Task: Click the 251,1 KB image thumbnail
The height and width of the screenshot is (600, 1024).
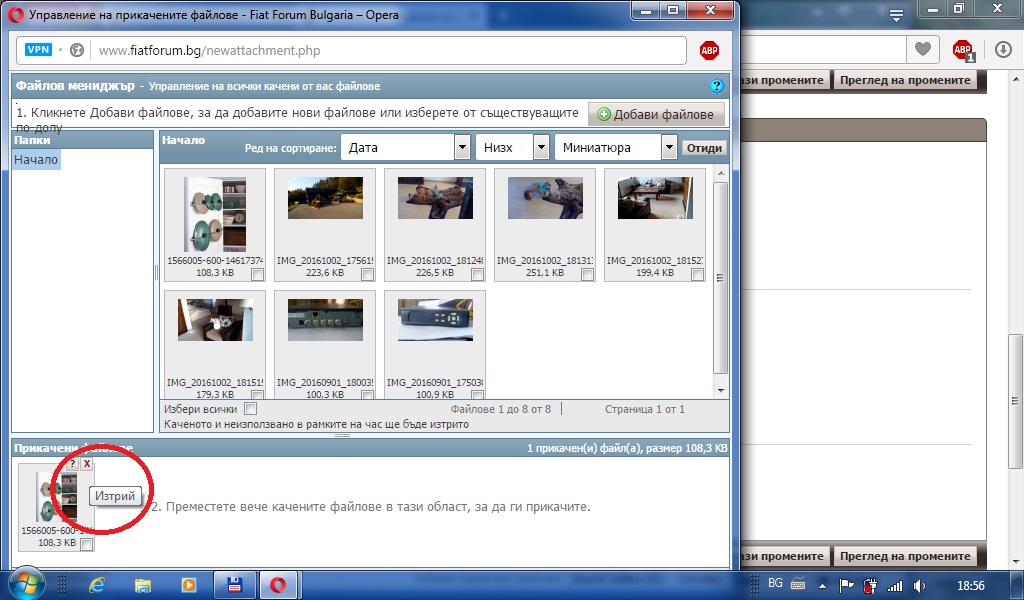Action: tap(545, 198)
